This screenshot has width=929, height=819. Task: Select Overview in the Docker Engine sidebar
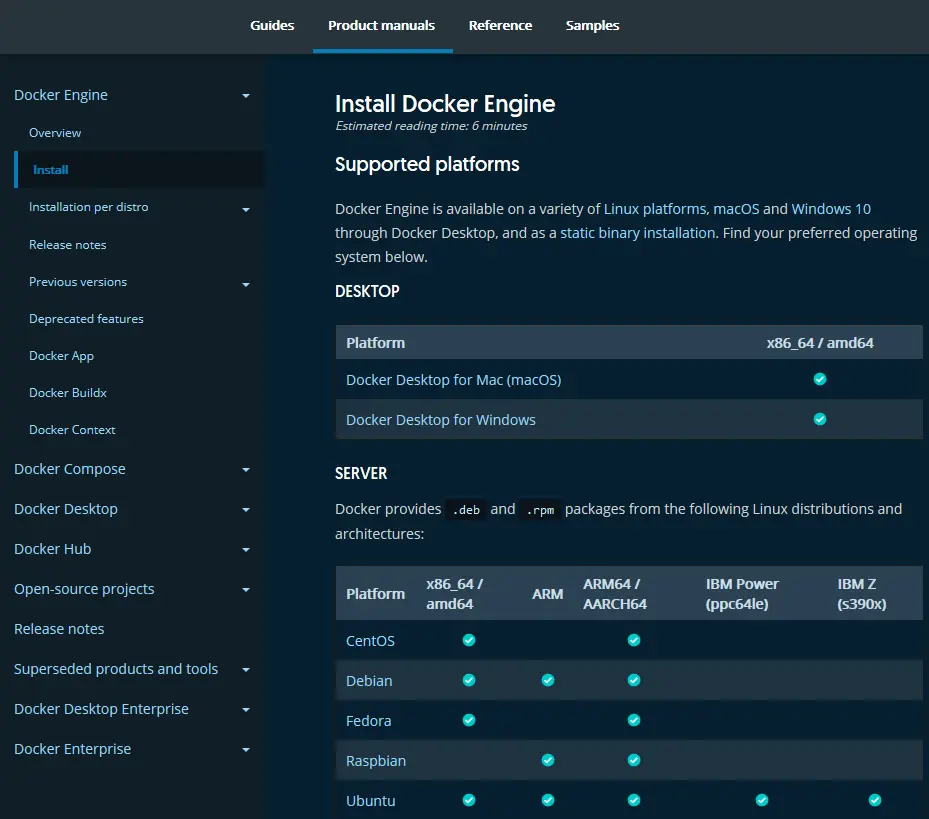pyautogui.click(x=54, y=132)
